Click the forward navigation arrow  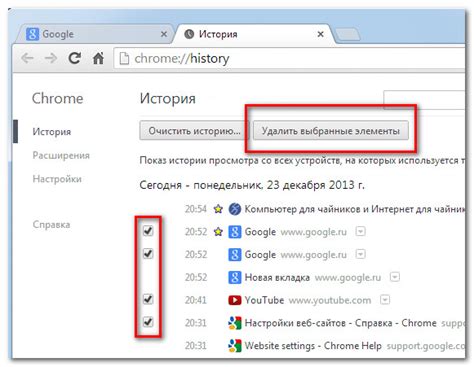pos(51,58)
